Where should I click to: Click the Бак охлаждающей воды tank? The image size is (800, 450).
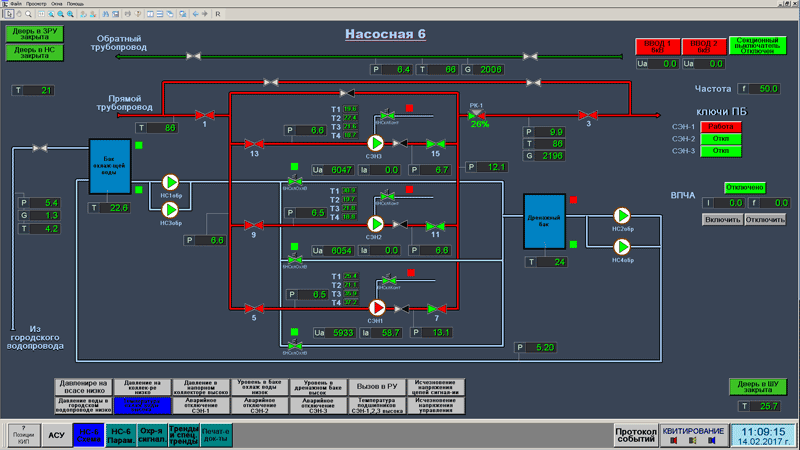coord(110,166)
